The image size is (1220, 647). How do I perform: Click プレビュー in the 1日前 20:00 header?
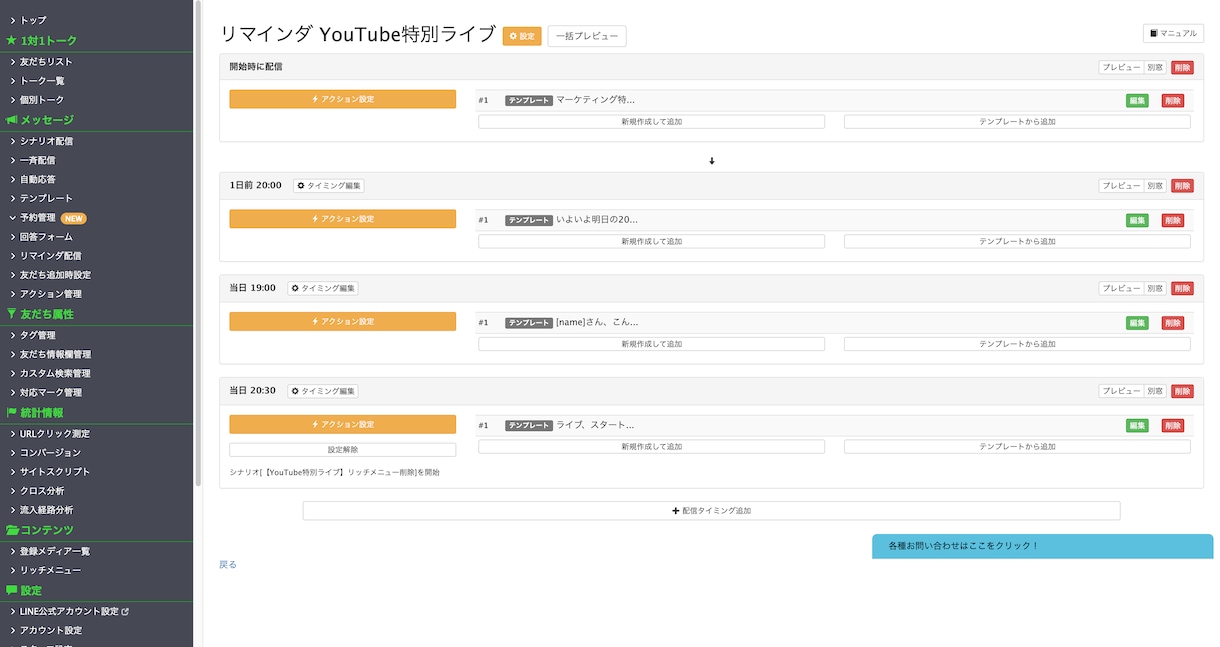click(1121, 186)
